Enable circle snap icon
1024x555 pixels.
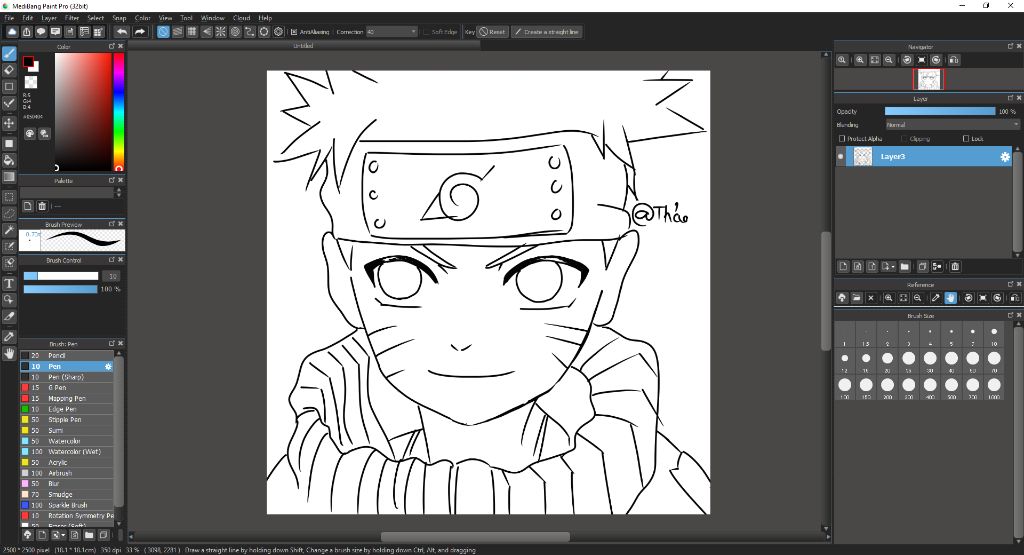(235, 31)
